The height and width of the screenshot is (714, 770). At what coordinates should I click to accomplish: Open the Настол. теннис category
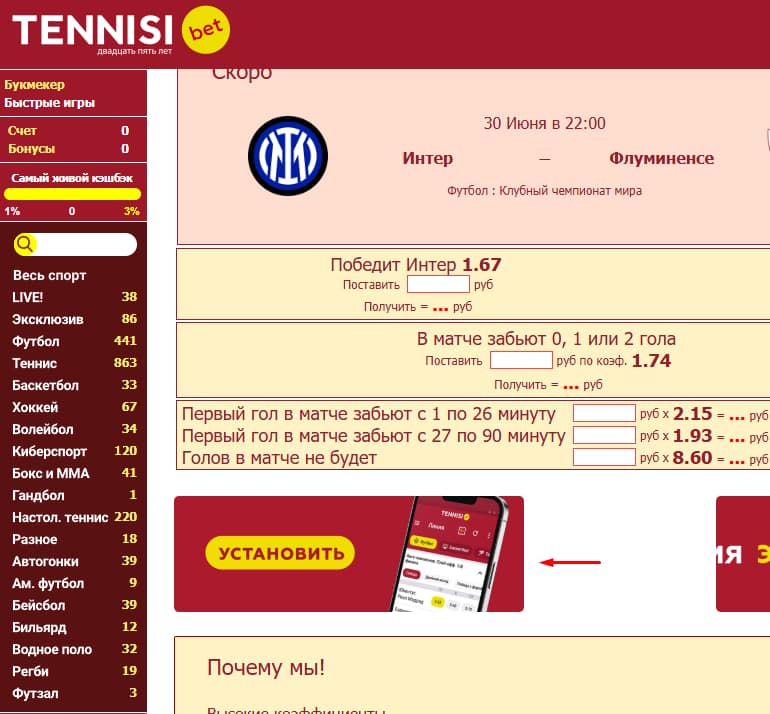[74, 517]
